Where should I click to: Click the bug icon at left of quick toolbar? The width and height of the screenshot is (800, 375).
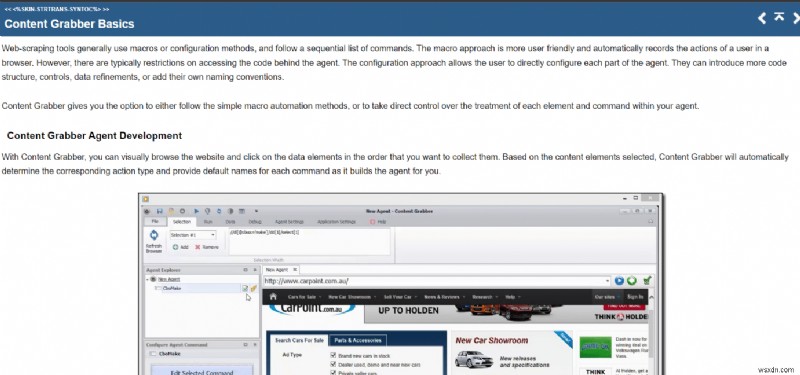[x=147, y=211]
